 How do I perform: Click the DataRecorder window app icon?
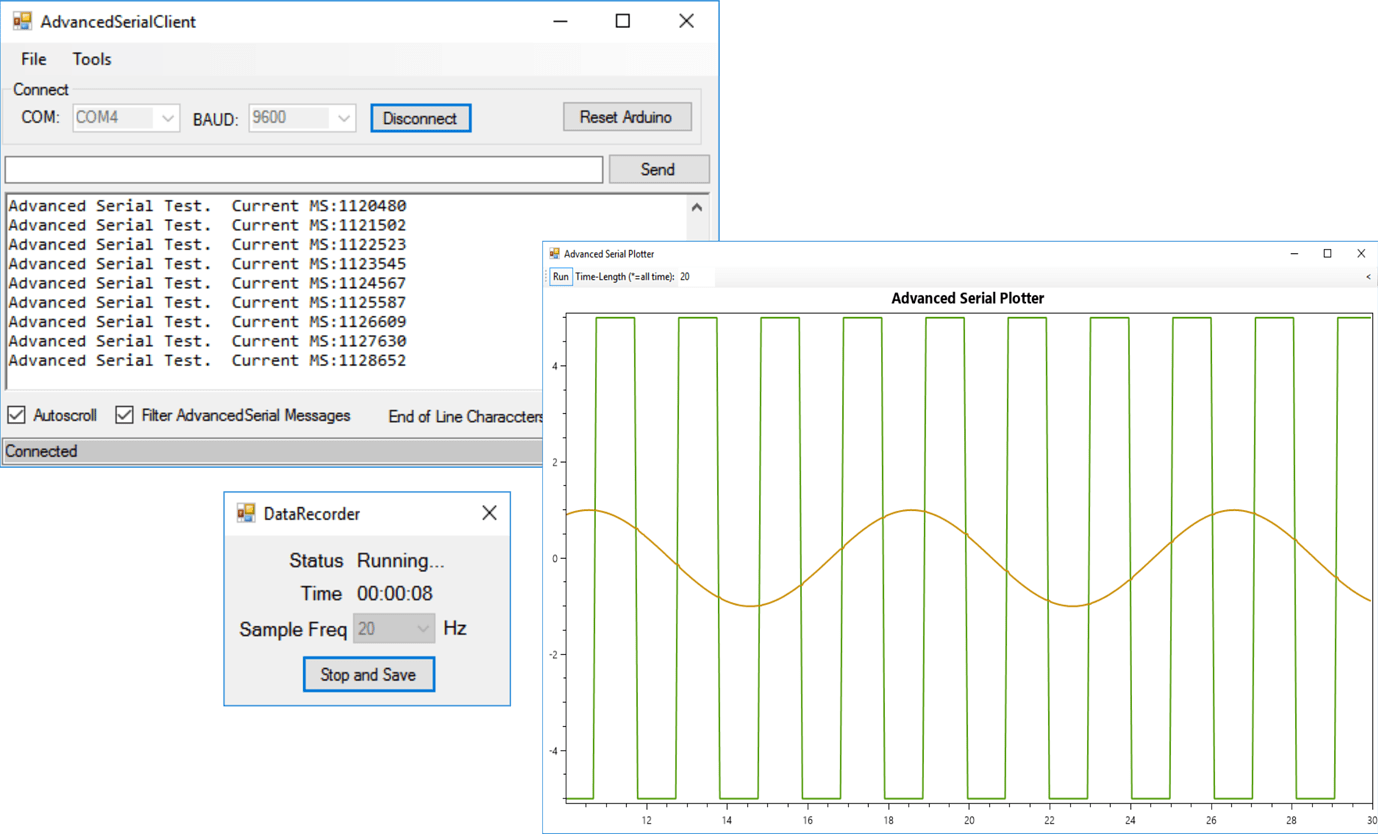point(246,513)
